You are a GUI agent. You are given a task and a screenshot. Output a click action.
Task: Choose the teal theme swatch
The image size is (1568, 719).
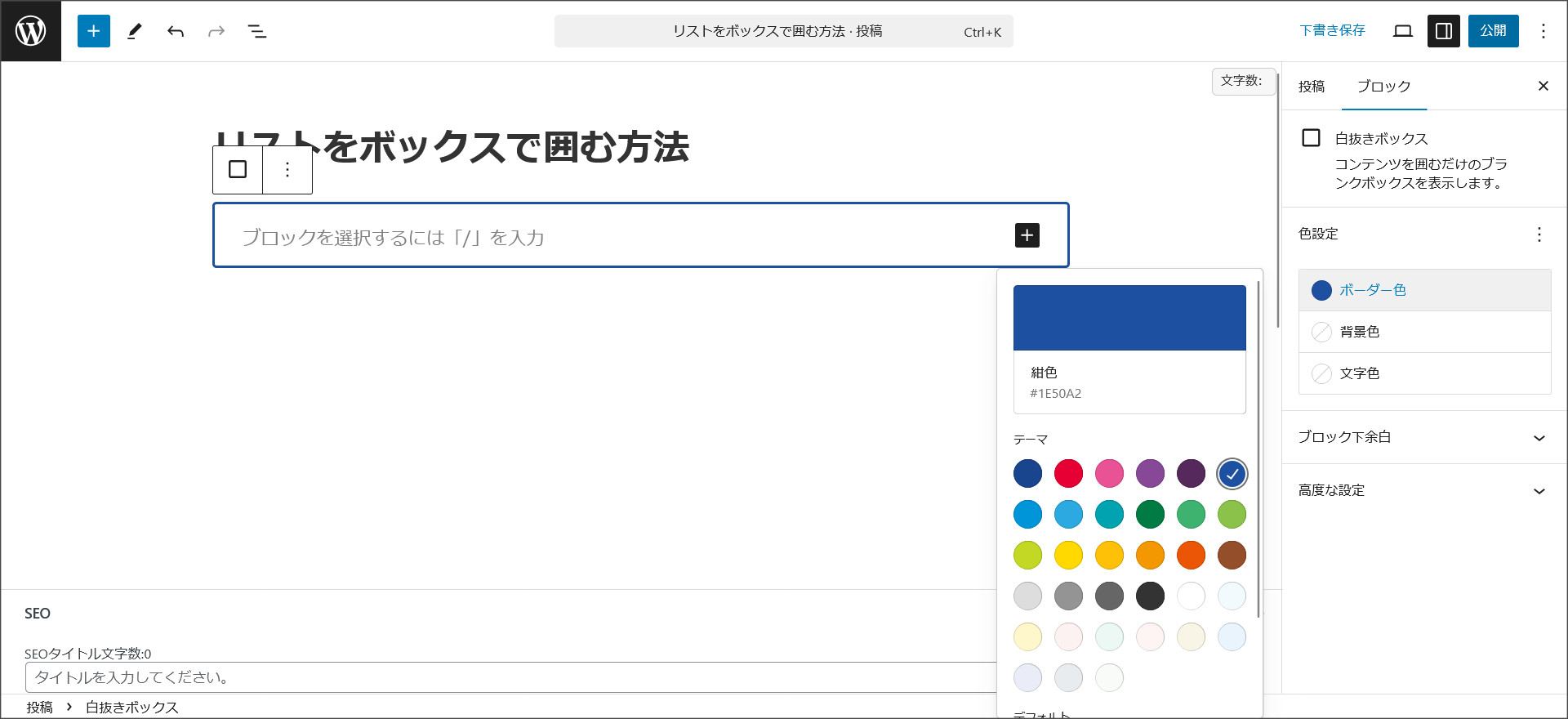point(1110,514)
